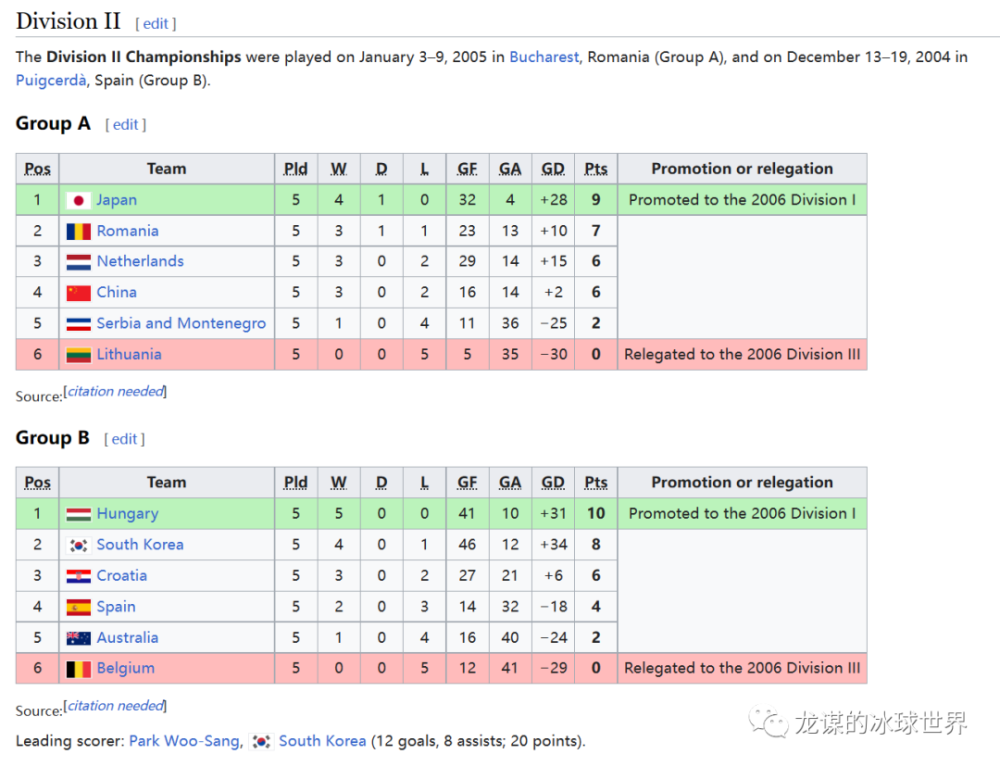Screen dimensions: 1000x767
Task: Click the South Korea link in Group B table
Action: [140, 544]
